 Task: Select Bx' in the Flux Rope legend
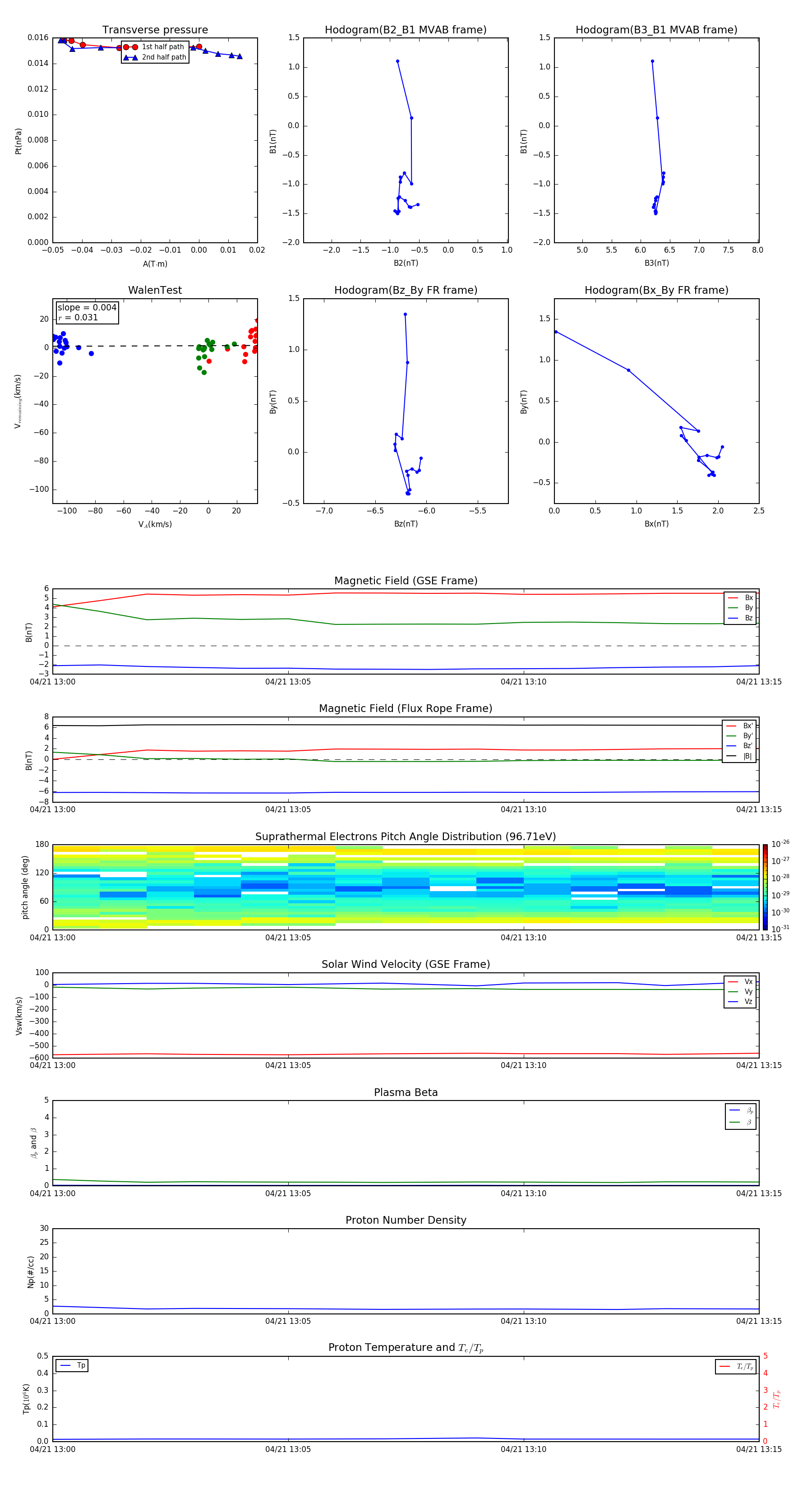point(739,726)
